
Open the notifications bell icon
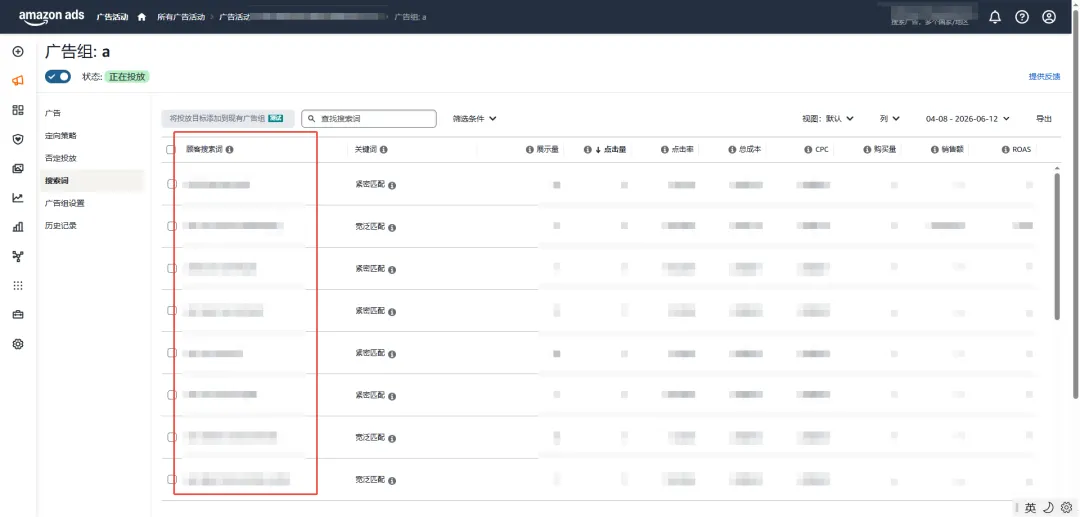[x=995, y=17]
